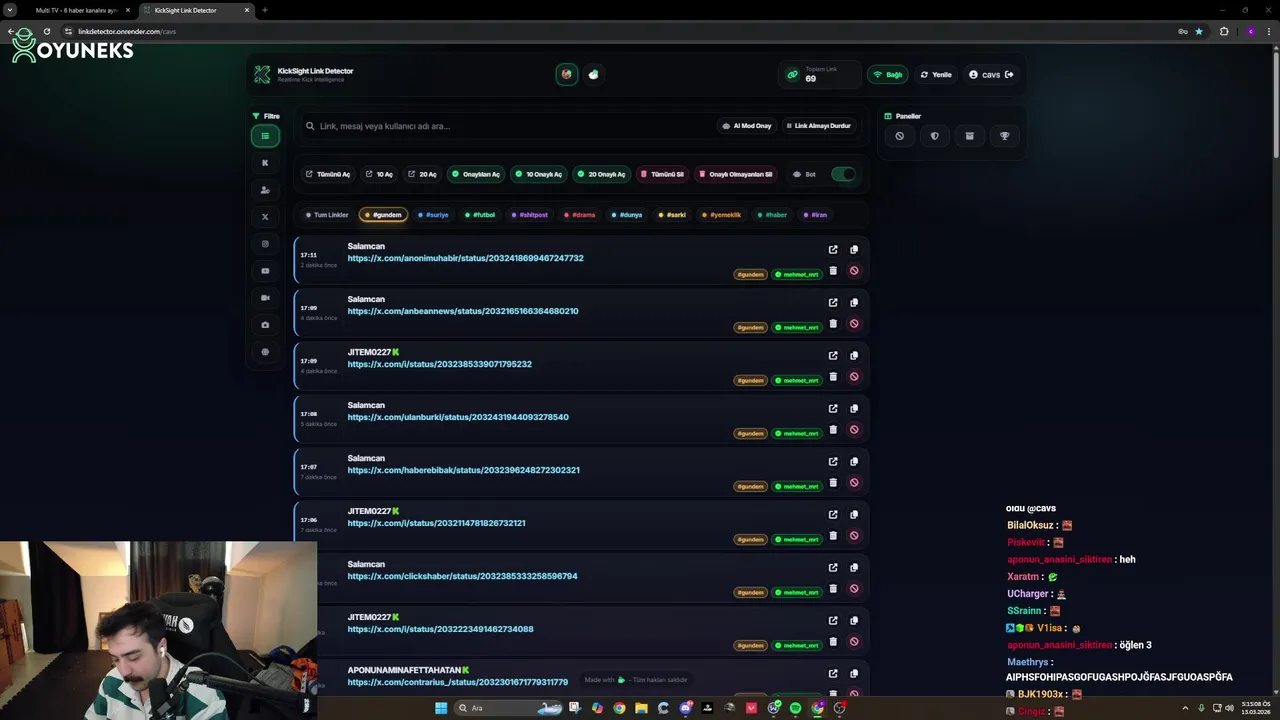Click the browser address bar

point(620,31)
